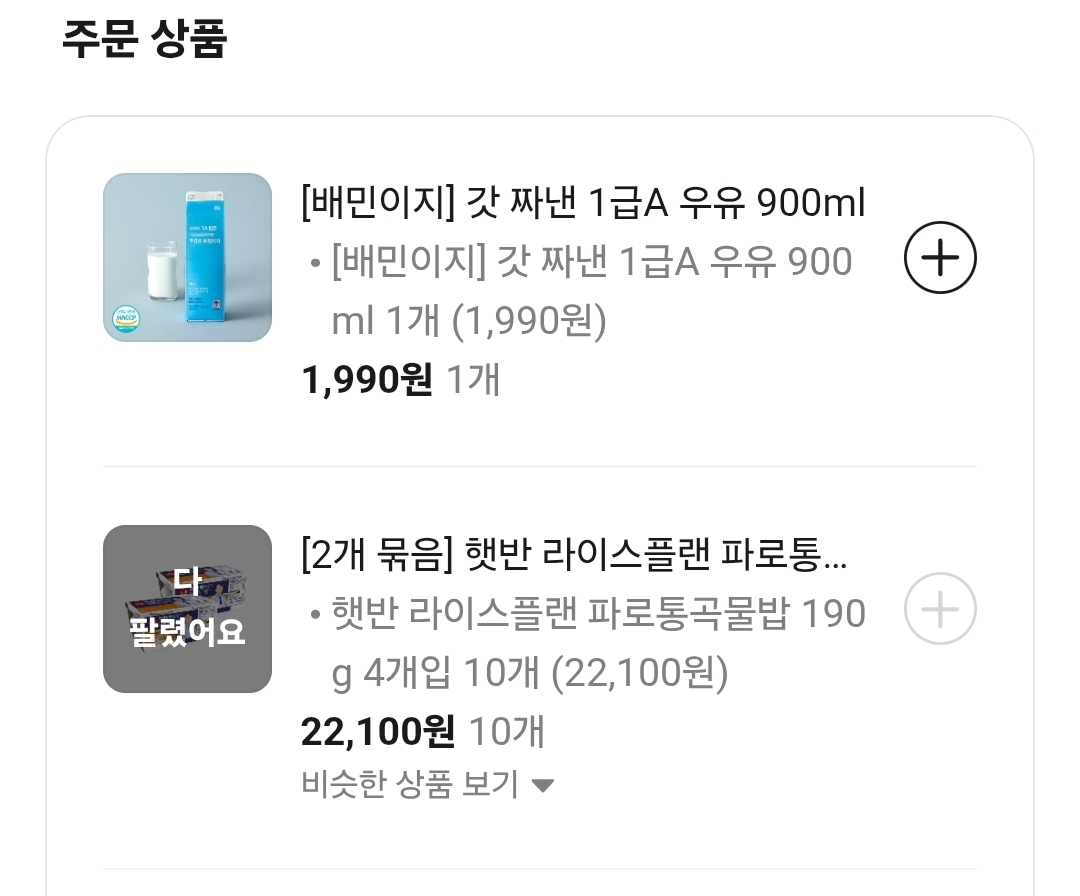The width and height of the screenshot is (1080, 896).
Task: Click the (1,990원) option price text
Action: click(529, 321)
